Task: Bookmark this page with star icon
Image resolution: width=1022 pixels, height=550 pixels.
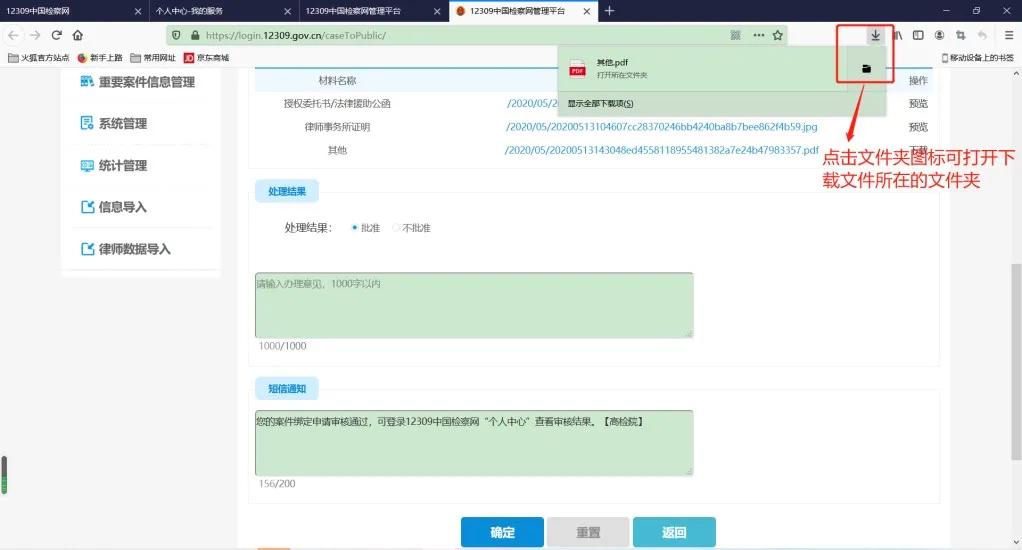Action: point(778,35)
